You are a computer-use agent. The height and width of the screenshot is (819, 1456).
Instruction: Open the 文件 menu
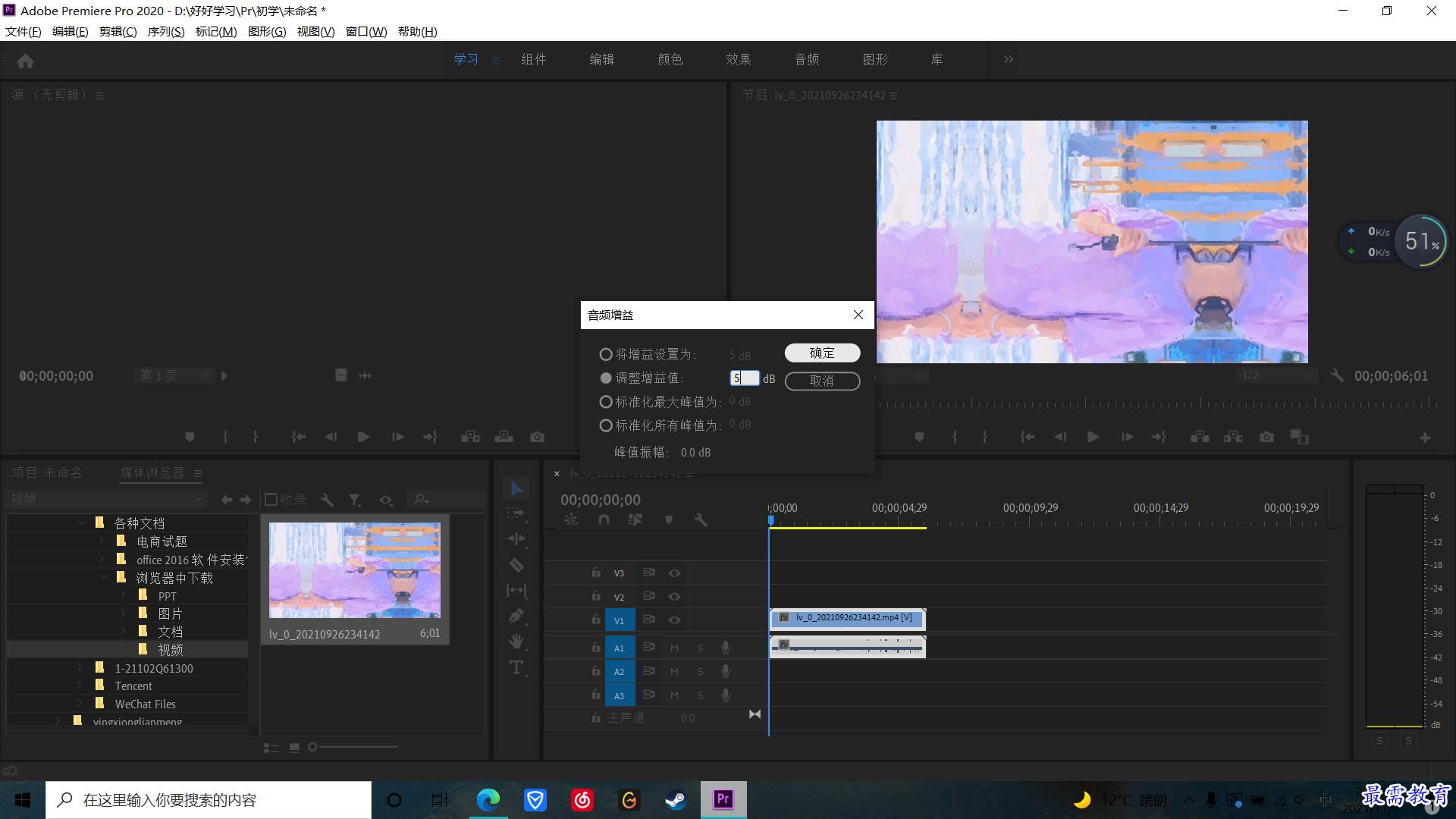[x=23, y=32]
